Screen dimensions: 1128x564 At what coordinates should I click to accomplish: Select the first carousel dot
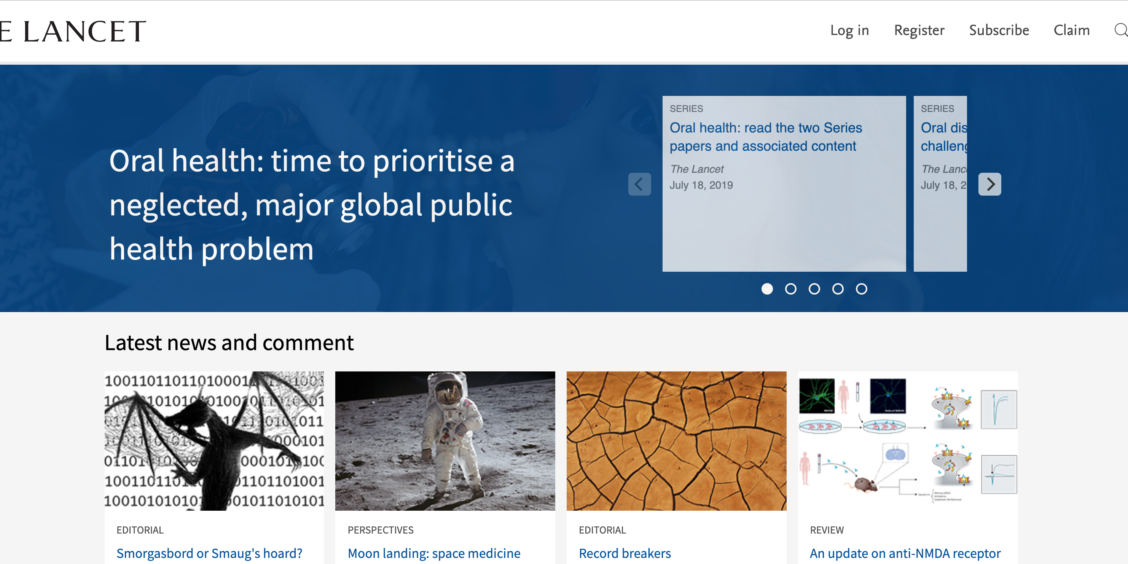(x=767, y=288)
